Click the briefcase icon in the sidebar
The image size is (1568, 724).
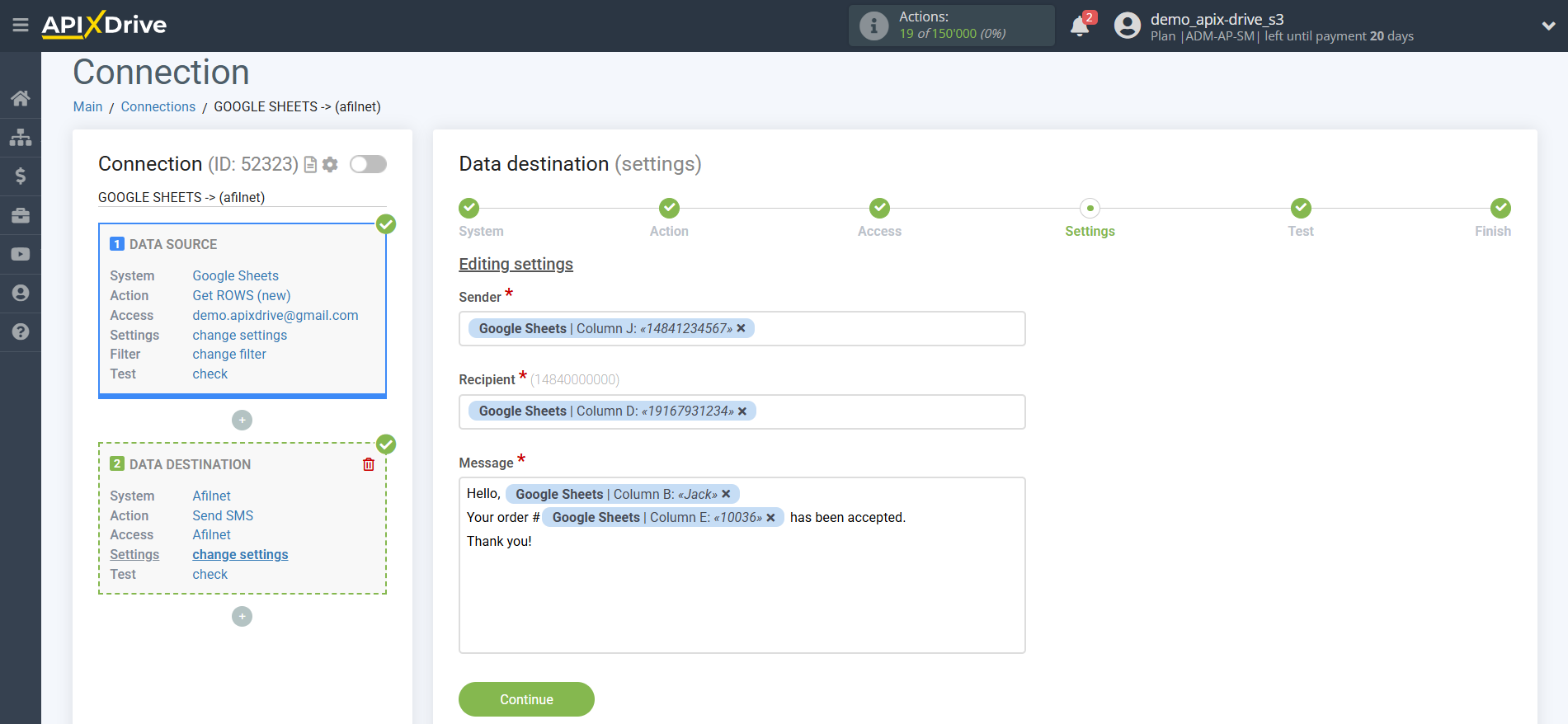21,215
